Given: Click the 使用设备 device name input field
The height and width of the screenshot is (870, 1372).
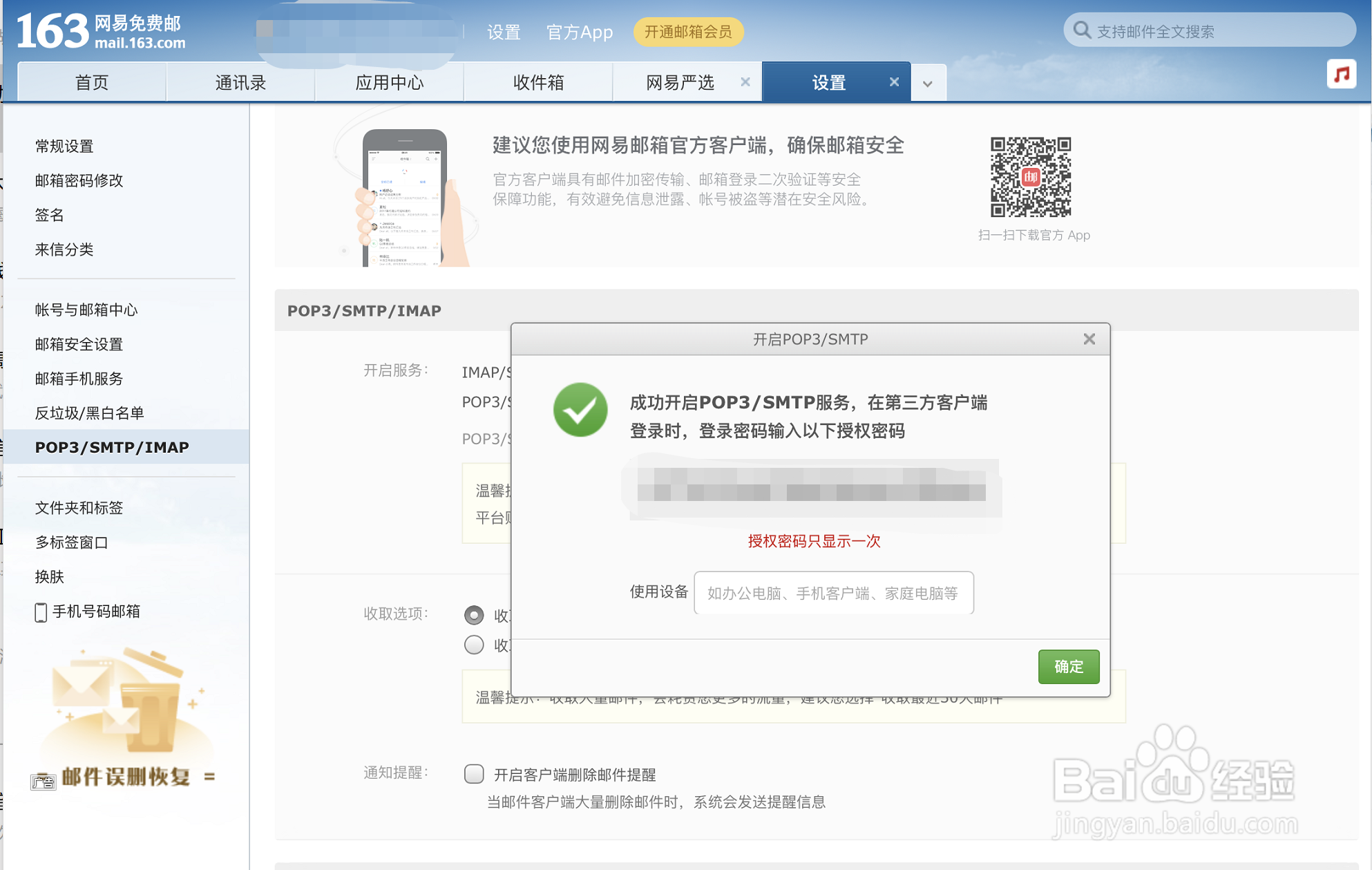Looking at the screenshot, I should (833, 593).
